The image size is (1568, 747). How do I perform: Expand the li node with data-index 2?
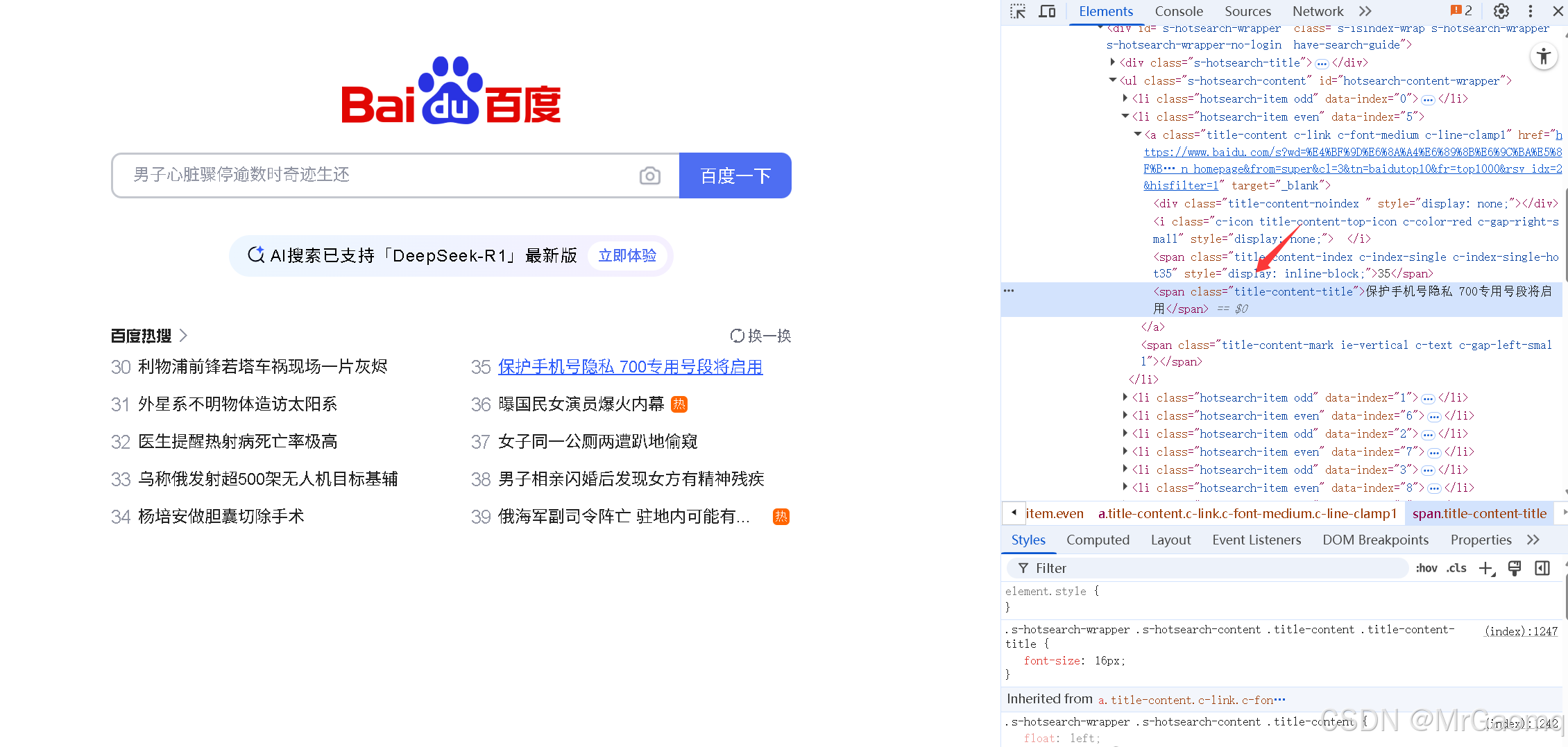click(x=1125, y=433)
